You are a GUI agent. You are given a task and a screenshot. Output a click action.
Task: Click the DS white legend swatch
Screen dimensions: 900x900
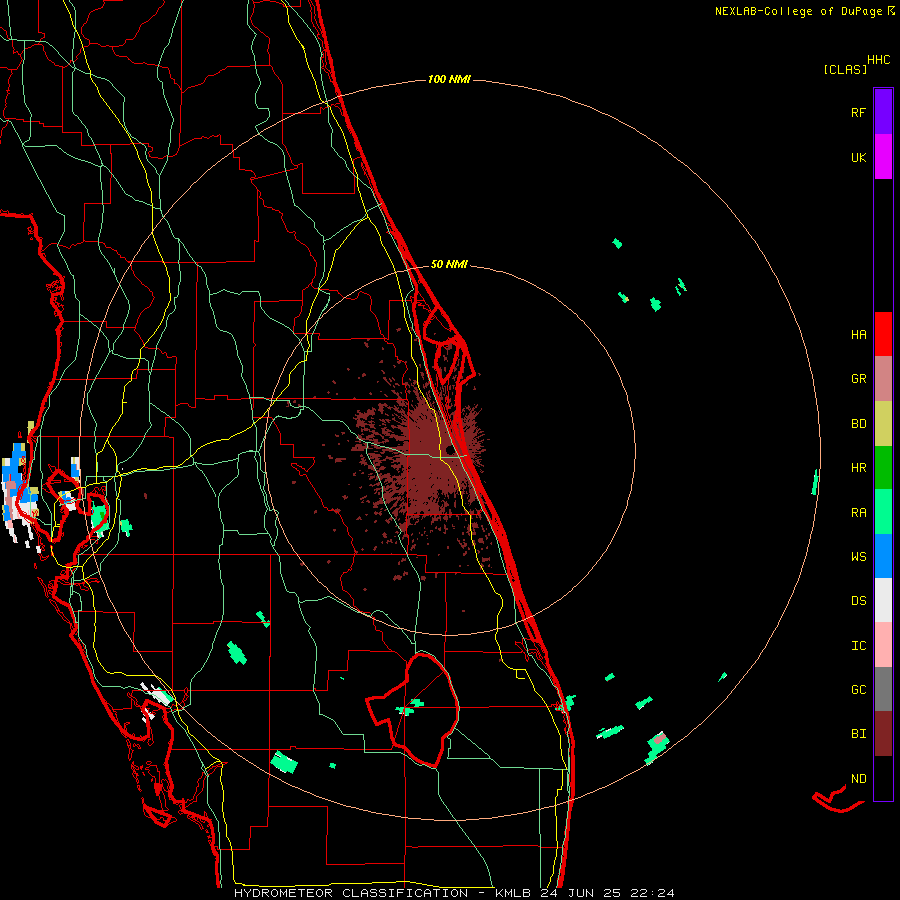(883, 600)
